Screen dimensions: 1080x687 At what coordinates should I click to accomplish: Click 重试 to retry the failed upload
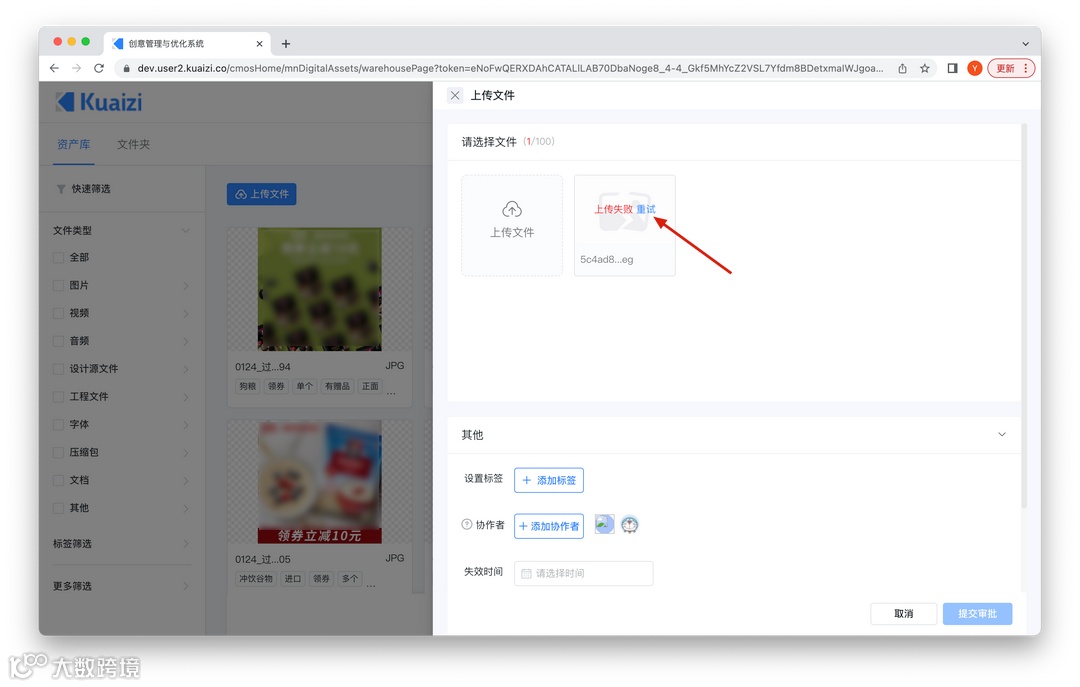pos(646,211)
